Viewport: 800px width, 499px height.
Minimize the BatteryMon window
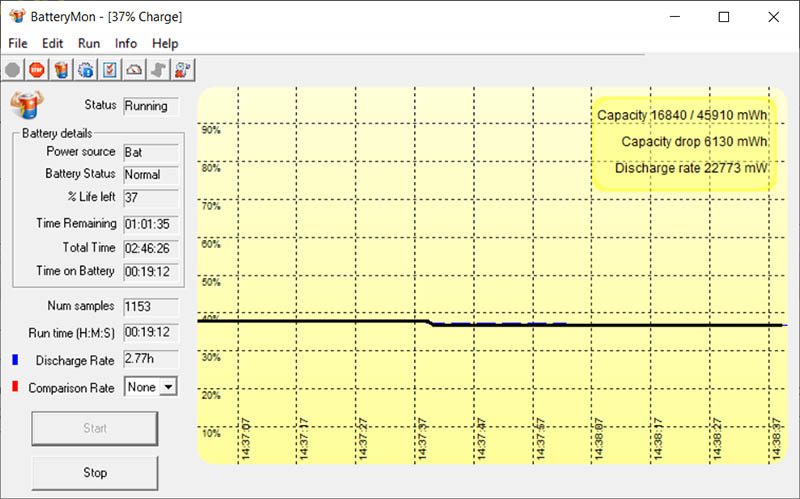pyautogui.click(x=675, y=17)
